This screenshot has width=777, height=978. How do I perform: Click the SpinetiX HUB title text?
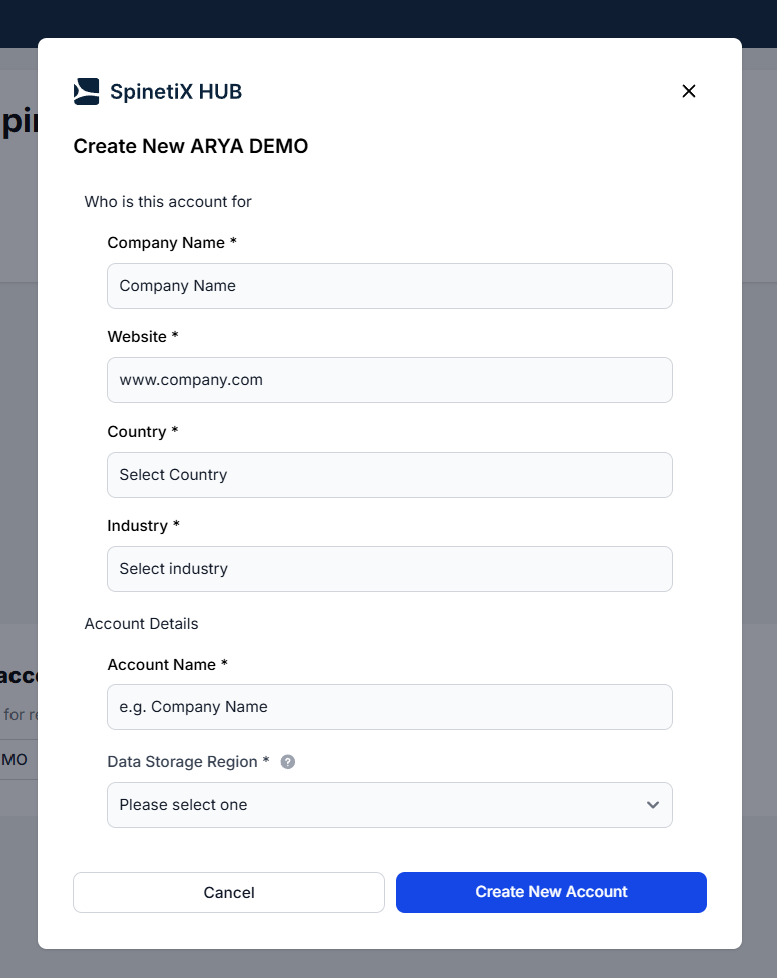[x=176, y=92]
